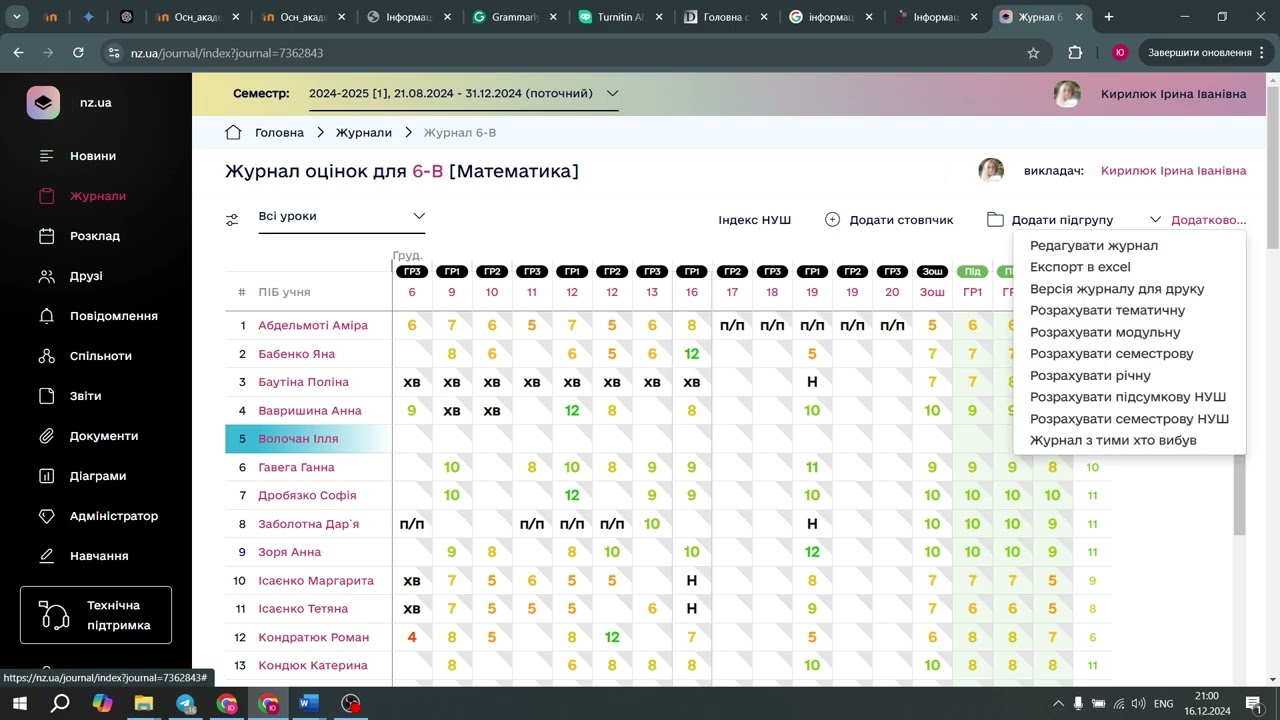Choose Журнал з тими хто вибув
The image size is (1280, 720).
tap(1113, 440)
